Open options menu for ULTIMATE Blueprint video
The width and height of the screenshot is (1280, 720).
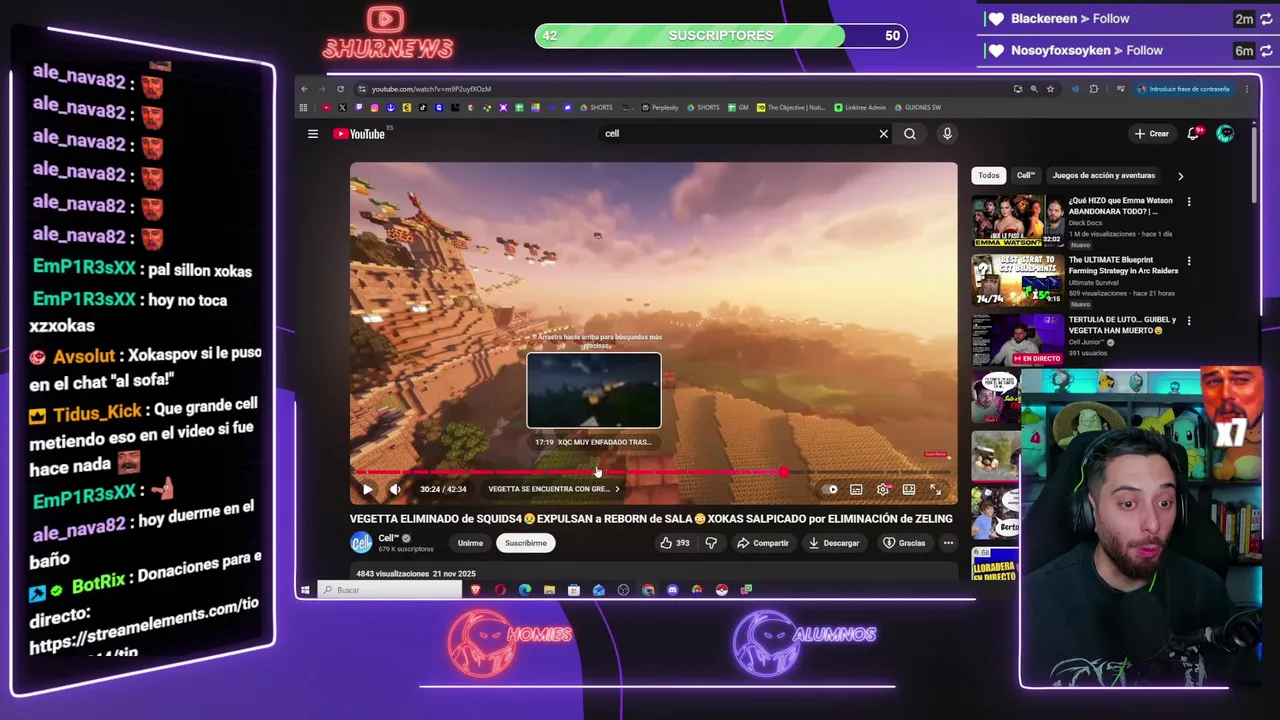click(1189, 261)
